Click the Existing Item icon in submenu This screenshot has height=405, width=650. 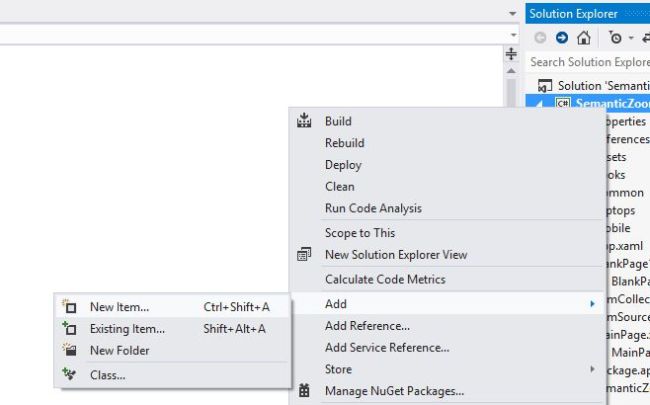point(70,328)
